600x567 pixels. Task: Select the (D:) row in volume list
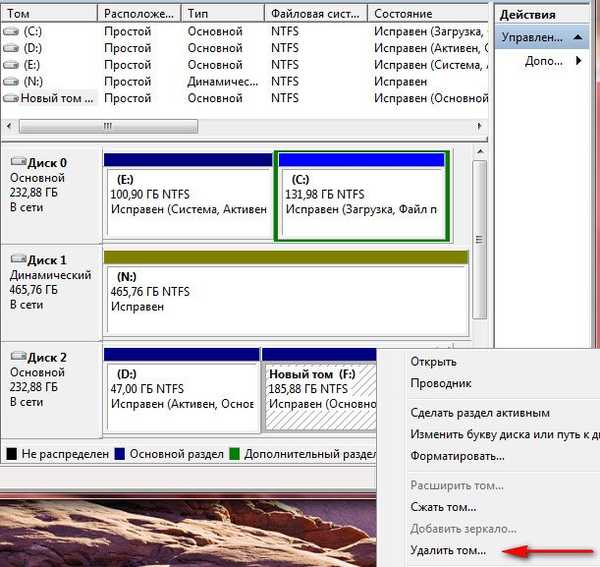coord(244,48)
